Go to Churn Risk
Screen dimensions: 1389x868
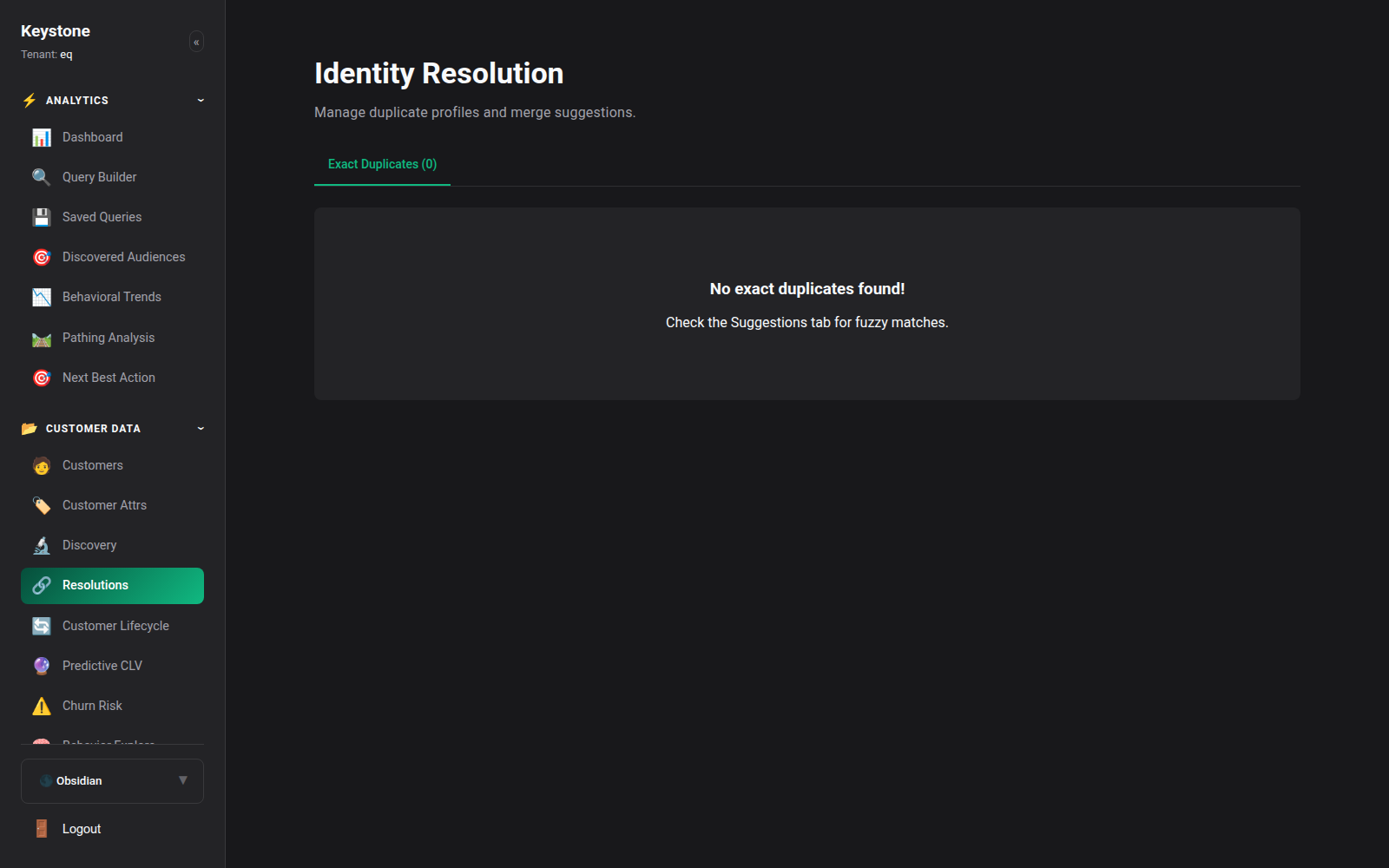pos(112,706)
